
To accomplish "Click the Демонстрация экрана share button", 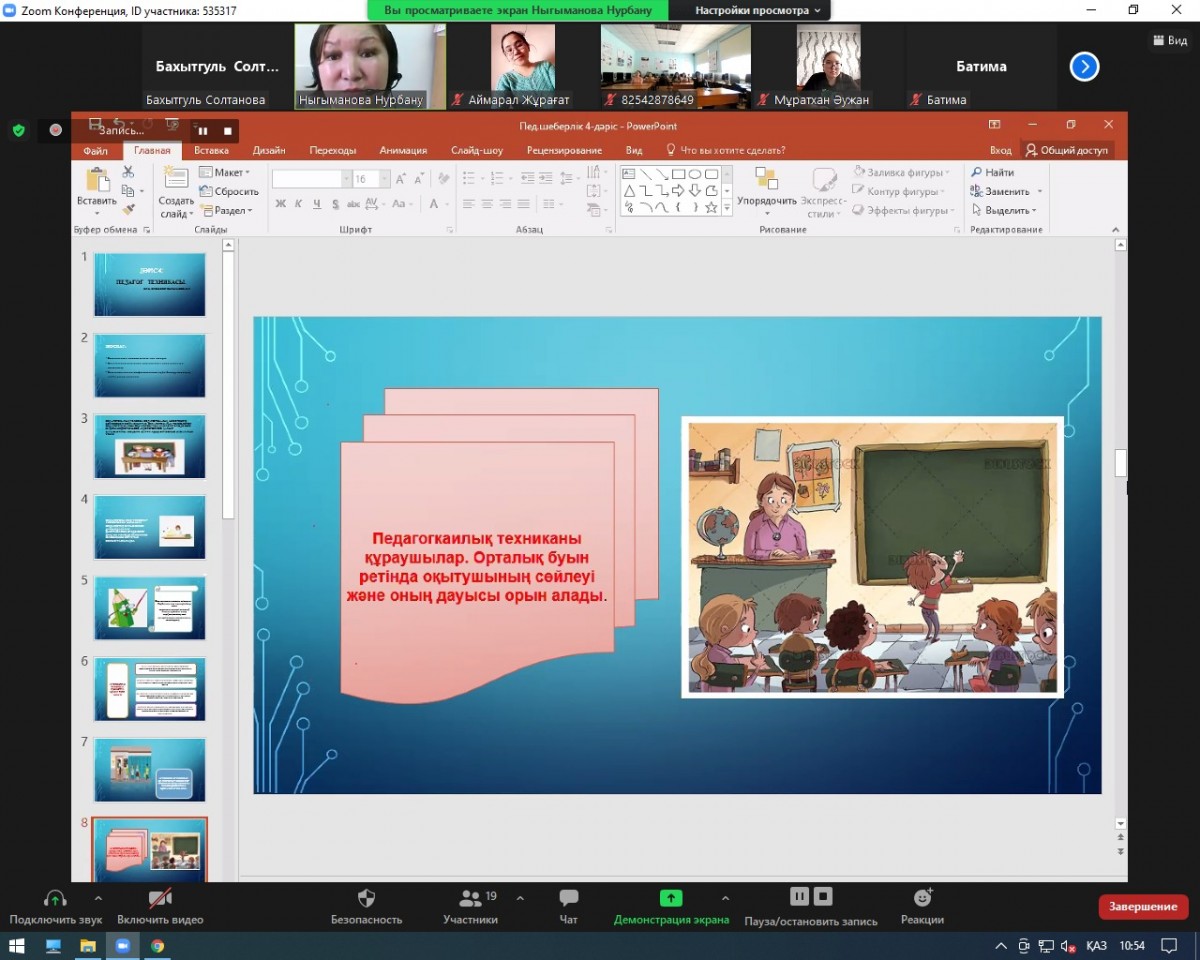I will (x=671, y=898).
